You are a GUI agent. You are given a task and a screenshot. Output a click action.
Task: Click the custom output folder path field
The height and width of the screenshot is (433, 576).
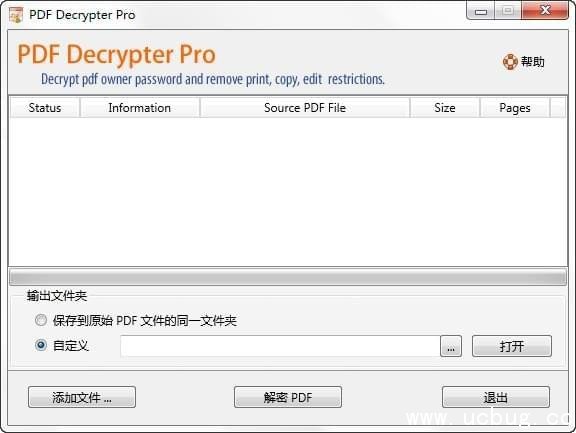(280, 346)
